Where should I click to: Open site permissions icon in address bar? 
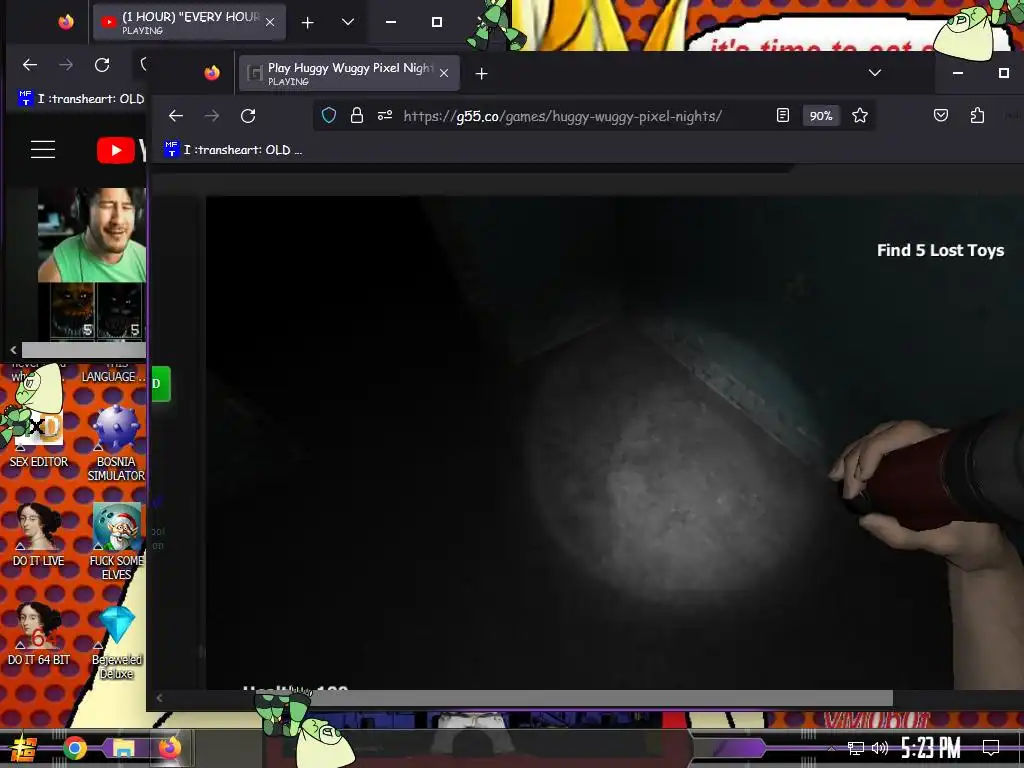click(x=385, y=116)
